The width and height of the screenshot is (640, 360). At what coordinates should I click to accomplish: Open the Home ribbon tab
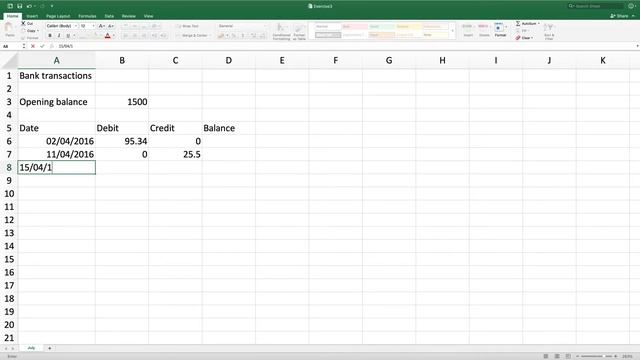[x=12, y=16]
